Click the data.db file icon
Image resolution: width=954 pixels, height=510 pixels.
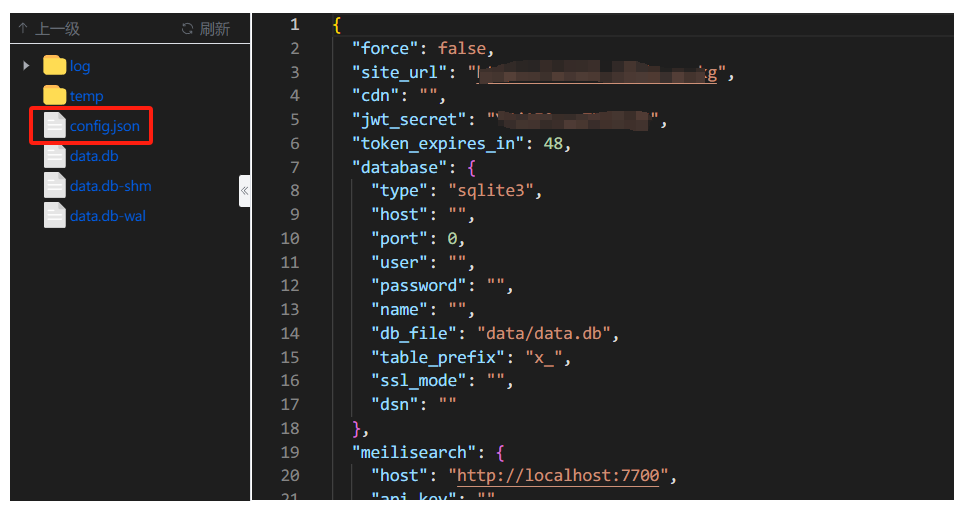tap(54, 156)
